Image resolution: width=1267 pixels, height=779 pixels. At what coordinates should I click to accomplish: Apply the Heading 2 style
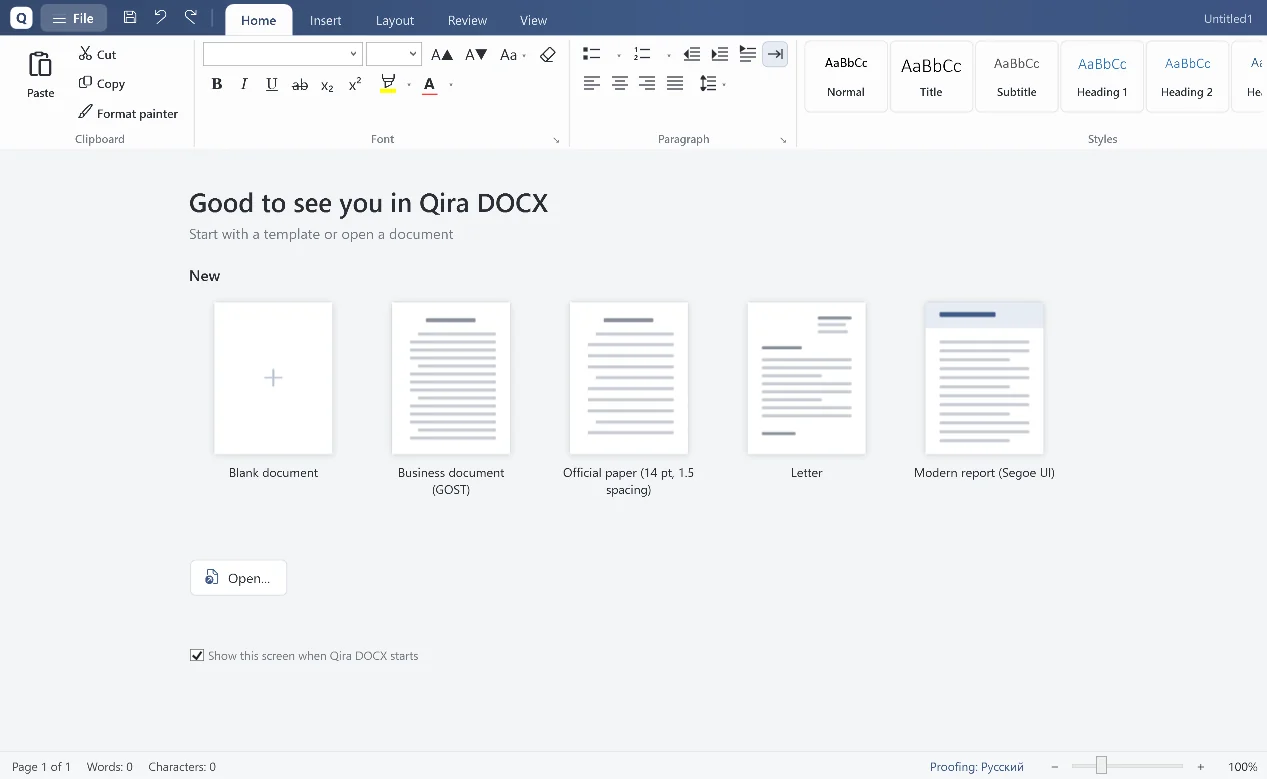1187,76
